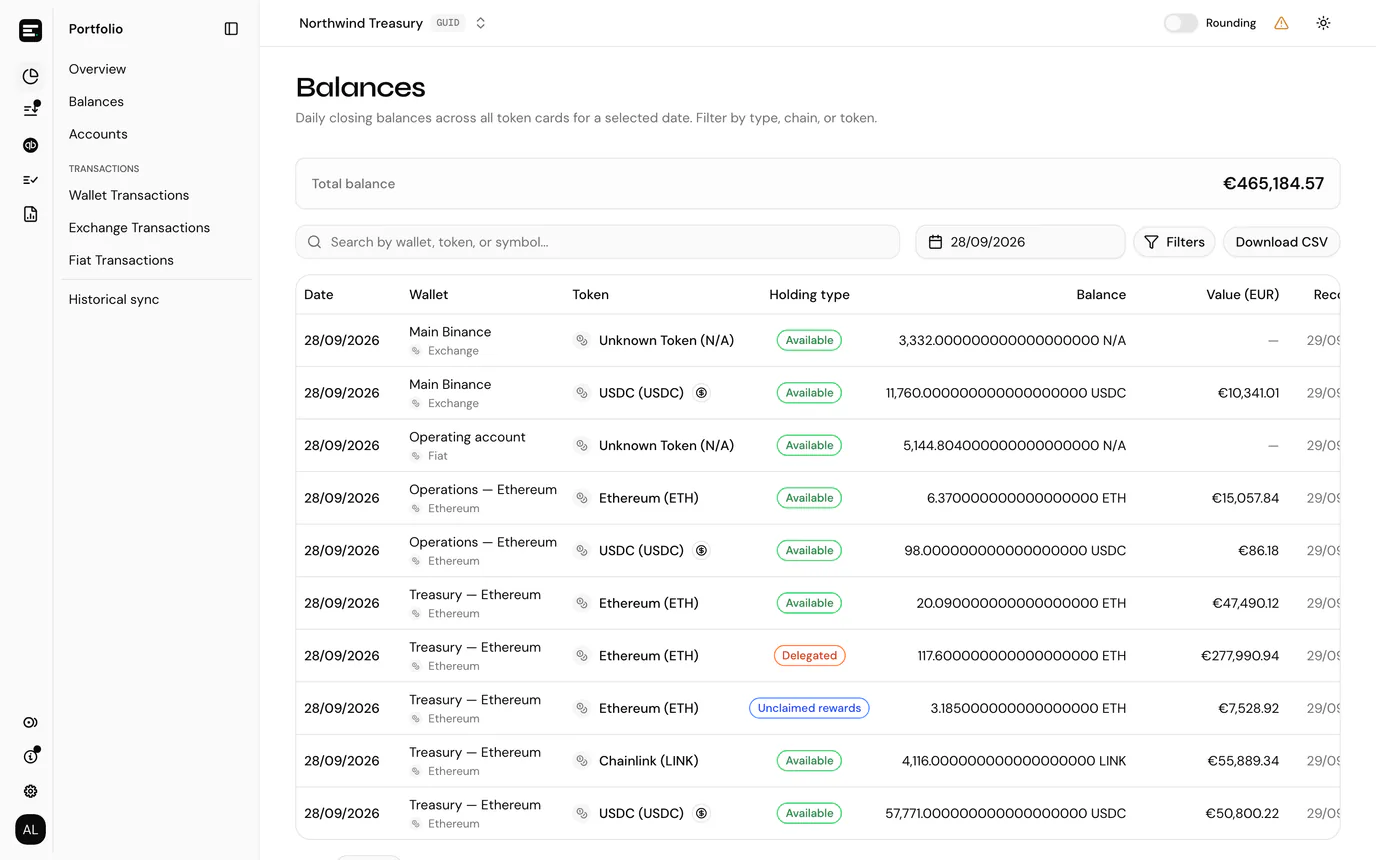Select Balances in the sidebar

coord(96,101)
